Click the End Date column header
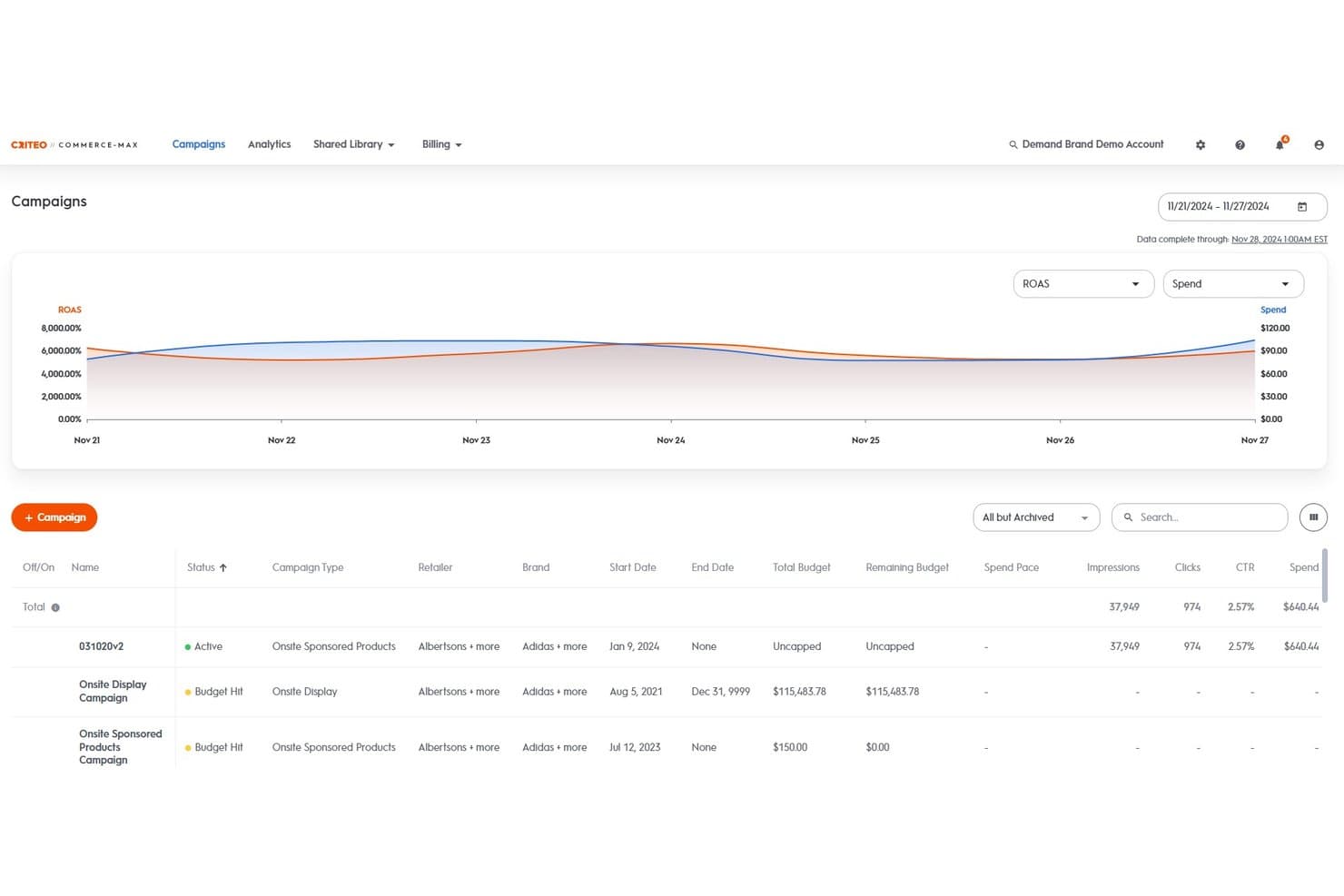Screen dimensions: 1344x896 click(x=713, y=567)
